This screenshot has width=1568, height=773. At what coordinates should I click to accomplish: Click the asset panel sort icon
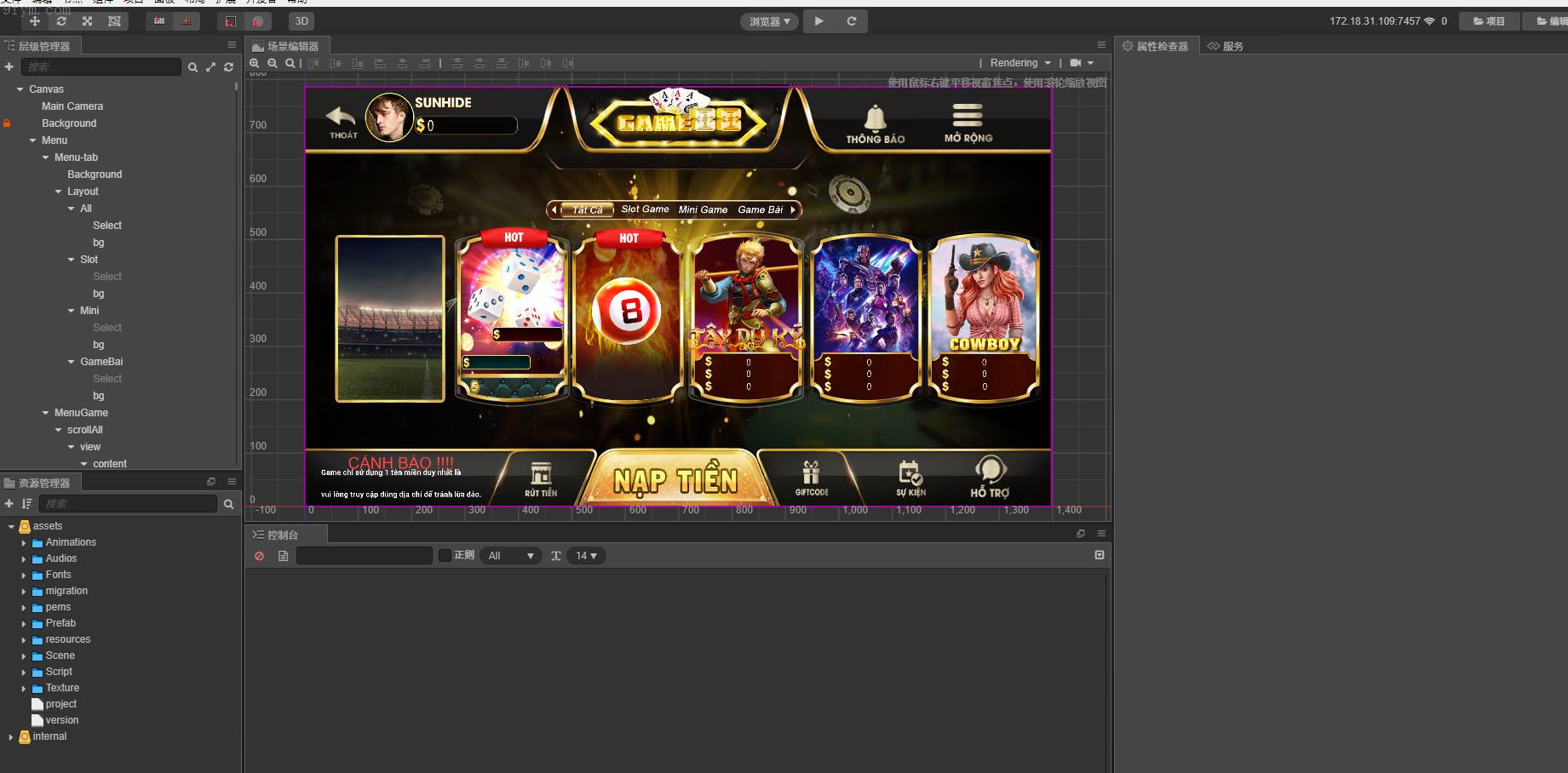coord(26,504)
